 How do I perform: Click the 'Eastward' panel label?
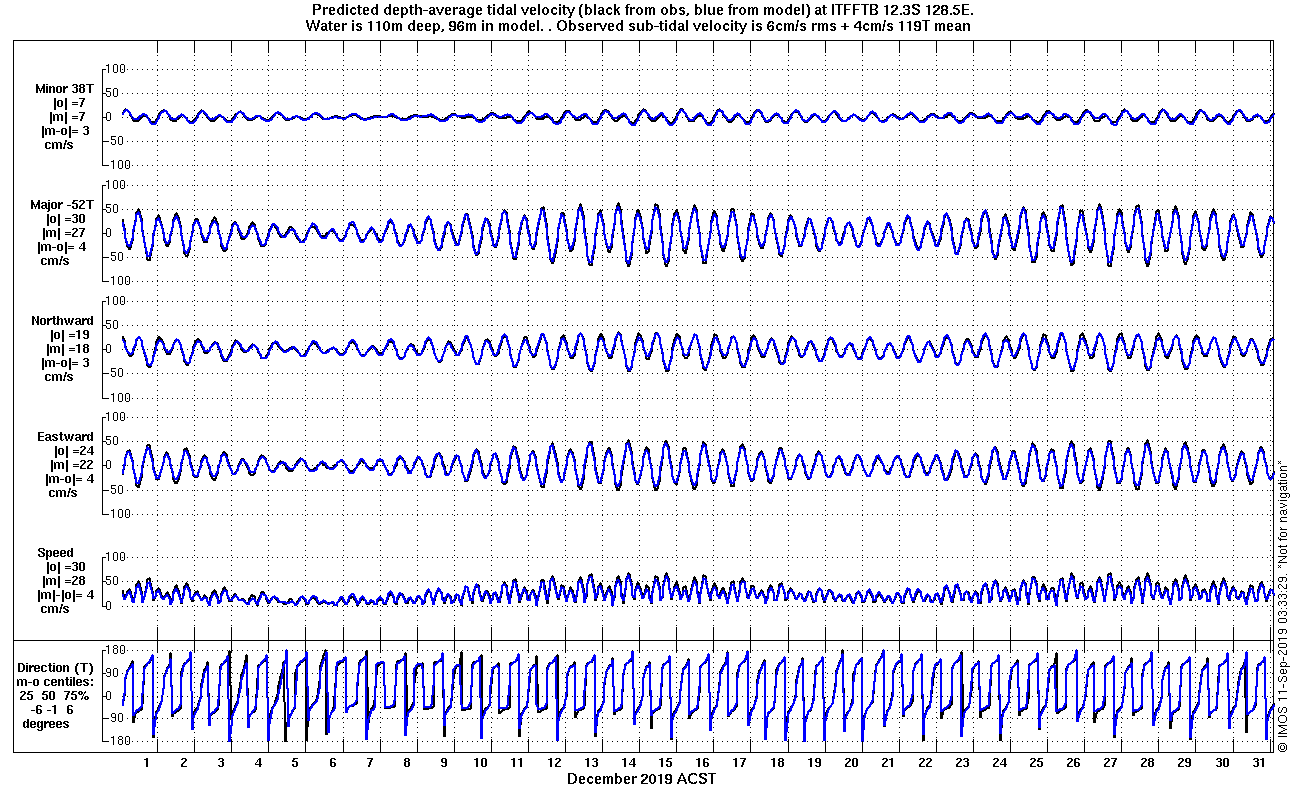click(66, 437)
